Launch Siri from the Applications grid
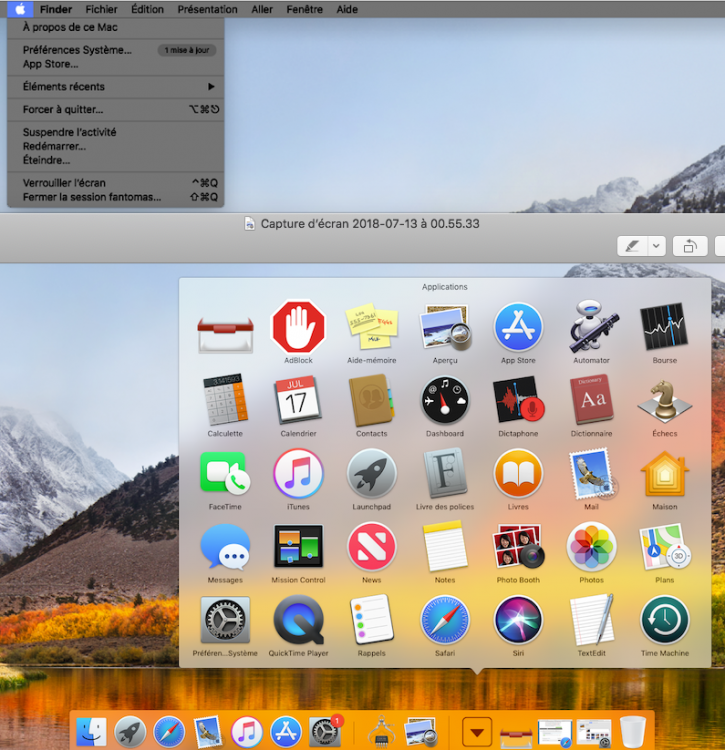This screenshot has height=750, width=725. point(518,620)
